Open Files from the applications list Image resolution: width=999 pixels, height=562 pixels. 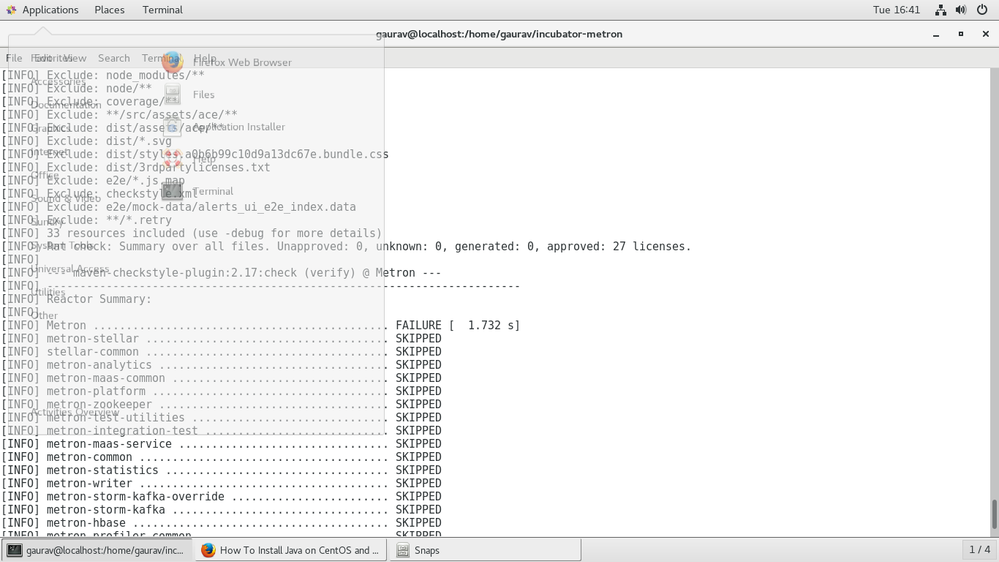pyautogui.click(x=188, y=94)
